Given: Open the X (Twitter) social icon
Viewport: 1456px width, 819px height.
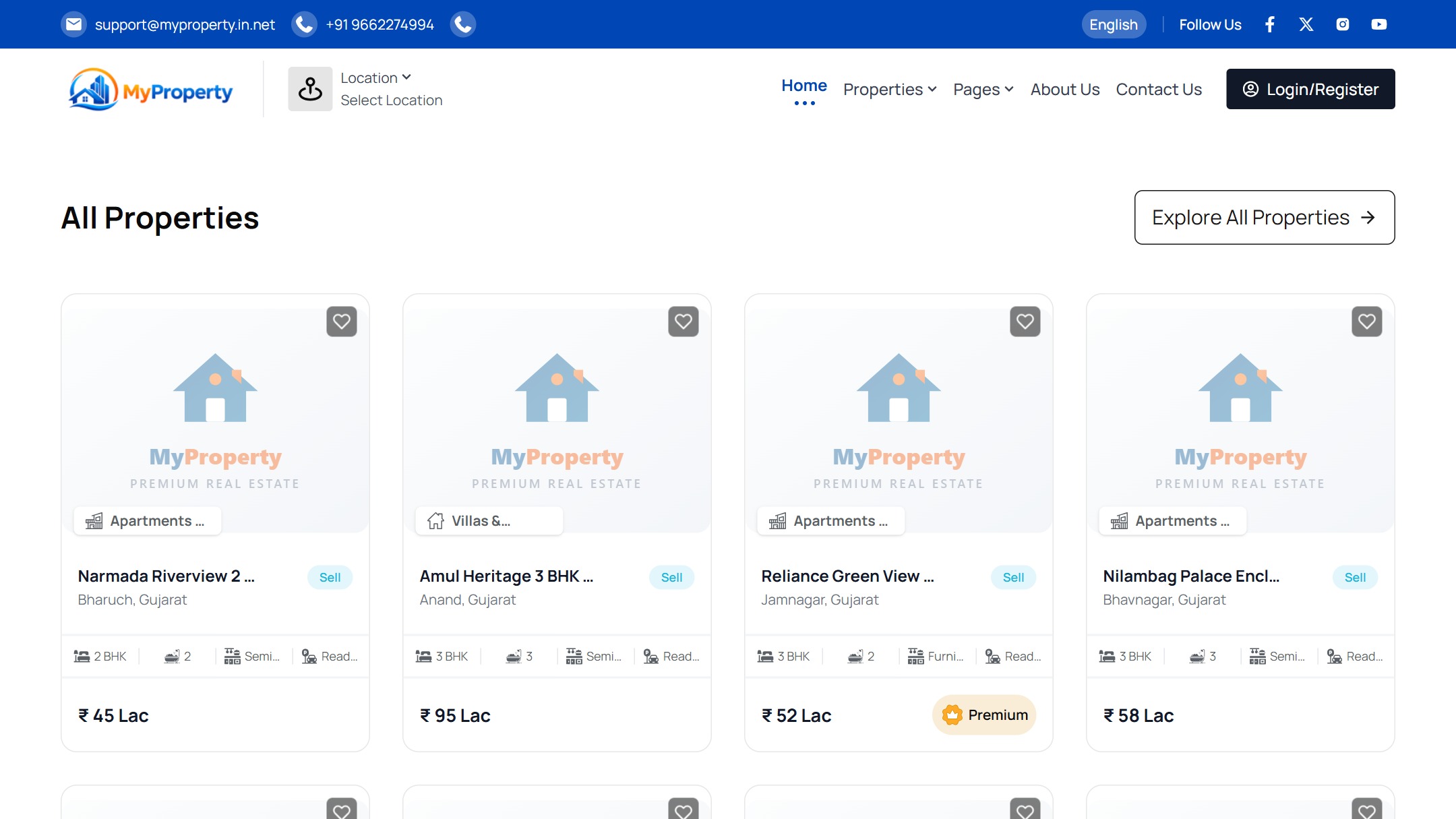Looking at the screenshot, I should [x=1306, y=24].
